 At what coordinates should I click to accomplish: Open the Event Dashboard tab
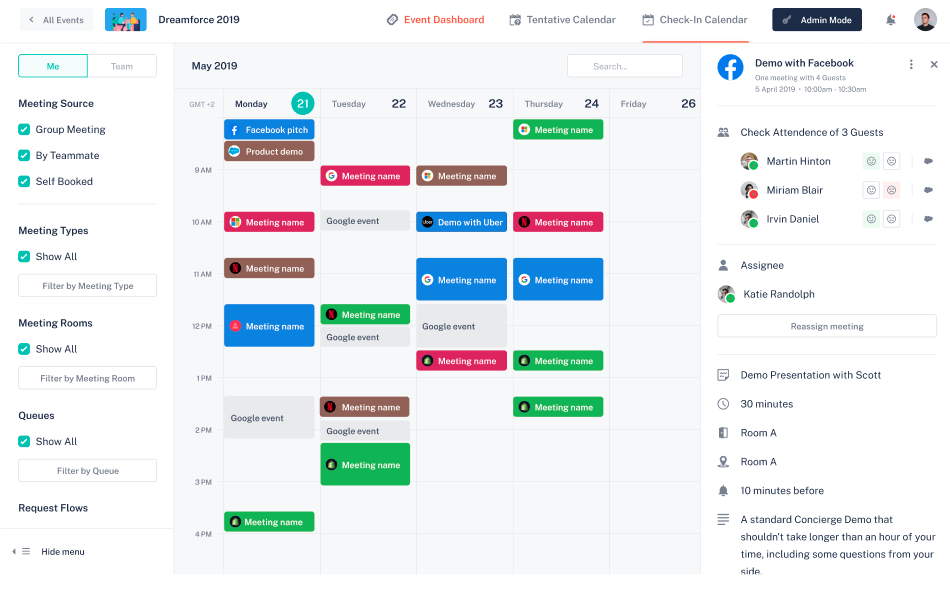435,20
